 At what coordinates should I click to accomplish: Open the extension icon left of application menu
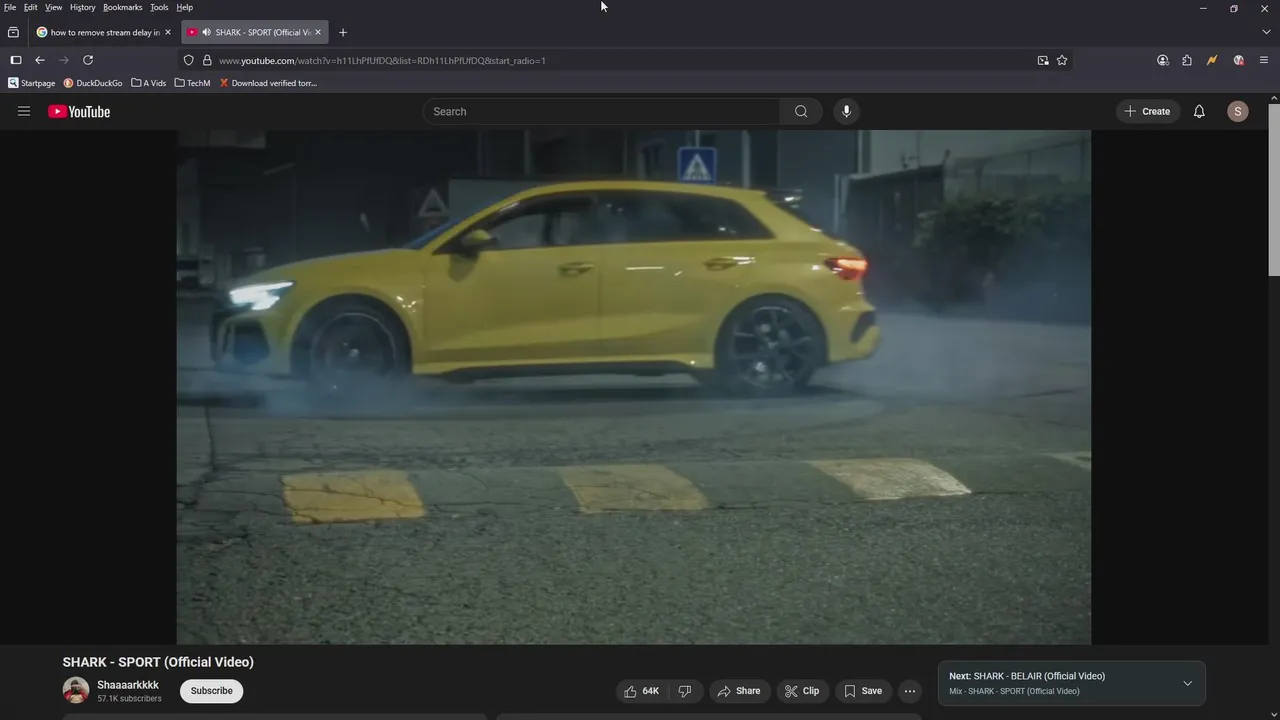click(1239, 60)
